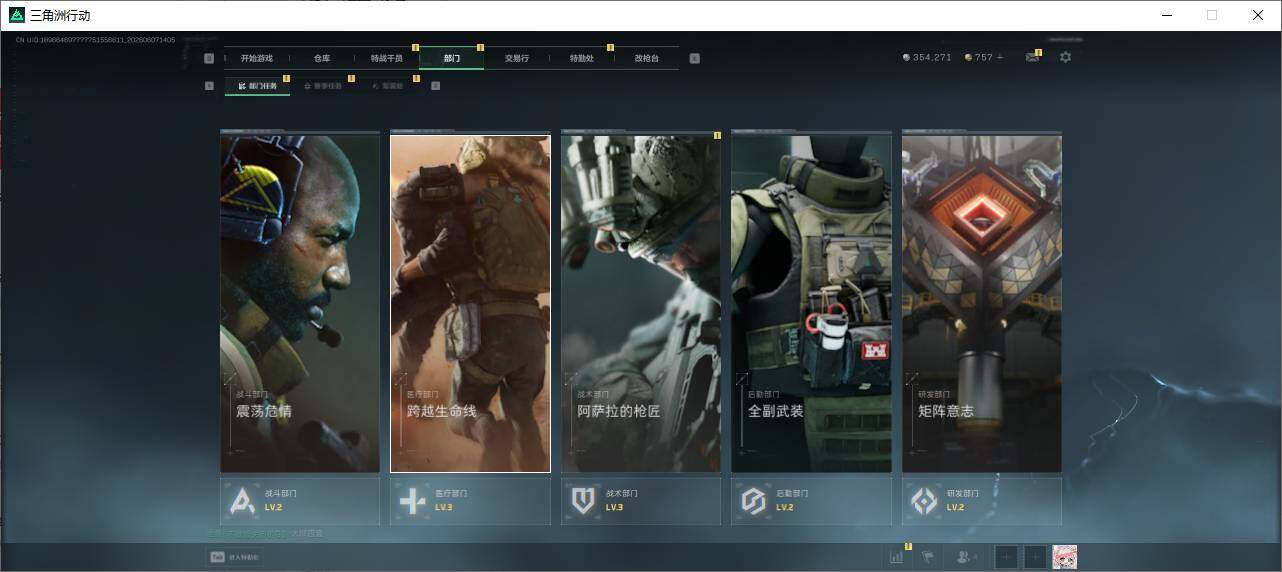Open the bar chart stats icon
The image size is (1282, 572).
[896, 557]
